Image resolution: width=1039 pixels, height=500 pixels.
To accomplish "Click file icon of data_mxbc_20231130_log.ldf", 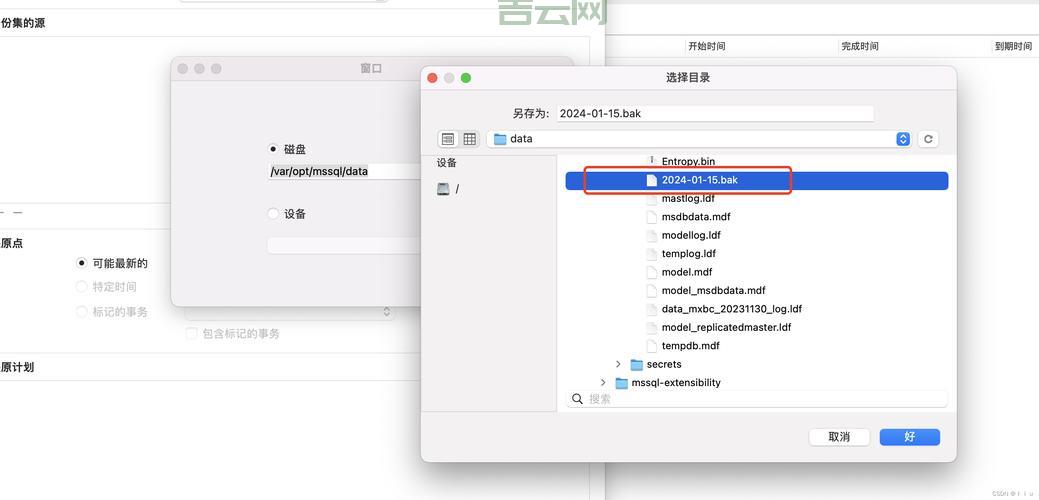I will (x=652, y=309).
